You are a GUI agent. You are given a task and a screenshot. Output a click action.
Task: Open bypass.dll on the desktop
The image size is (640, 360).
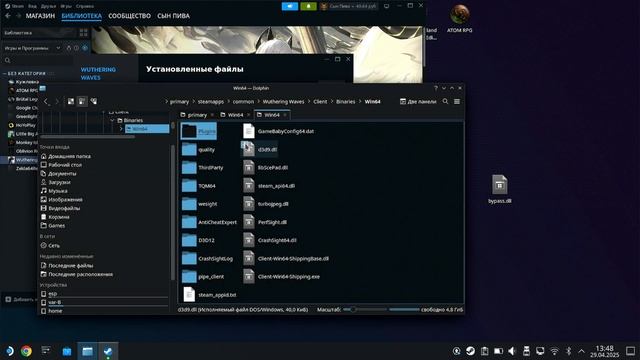[x=500, y=189]
